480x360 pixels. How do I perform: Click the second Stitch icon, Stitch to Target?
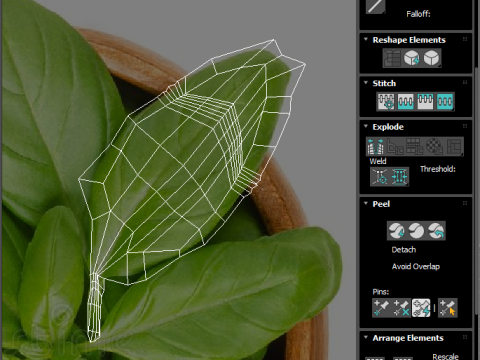[405, 101]
